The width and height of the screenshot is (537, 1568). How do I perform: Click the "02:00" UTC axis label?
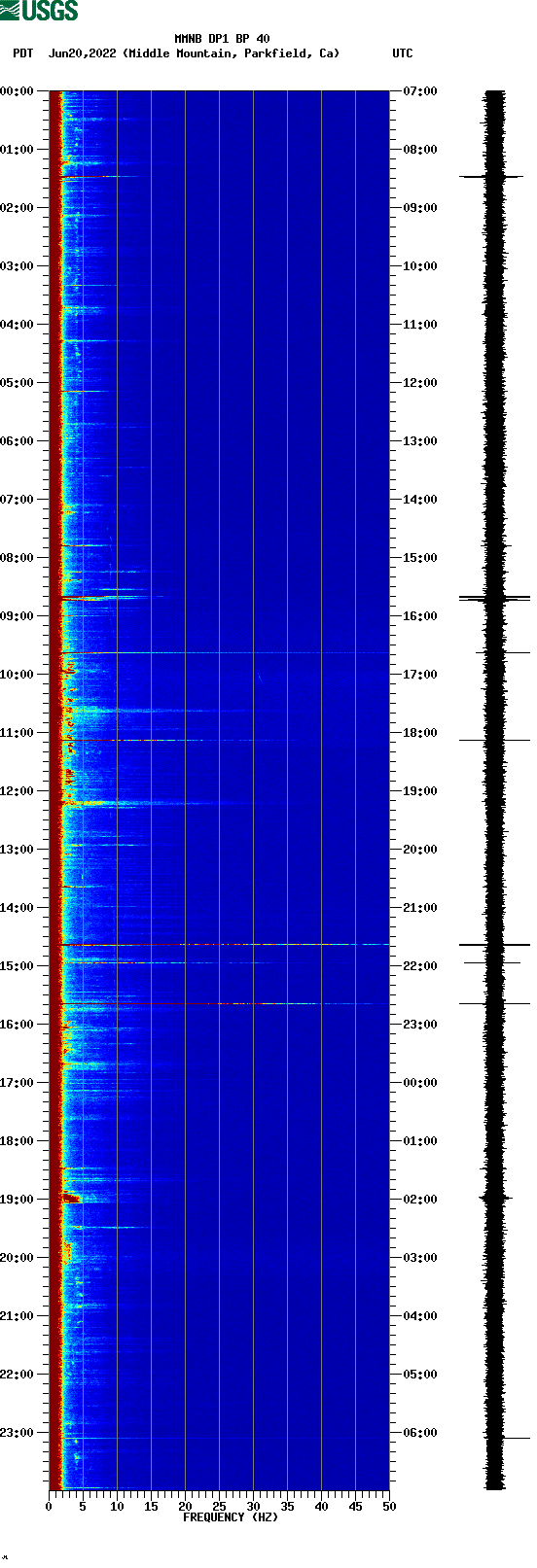point(420,1200)
